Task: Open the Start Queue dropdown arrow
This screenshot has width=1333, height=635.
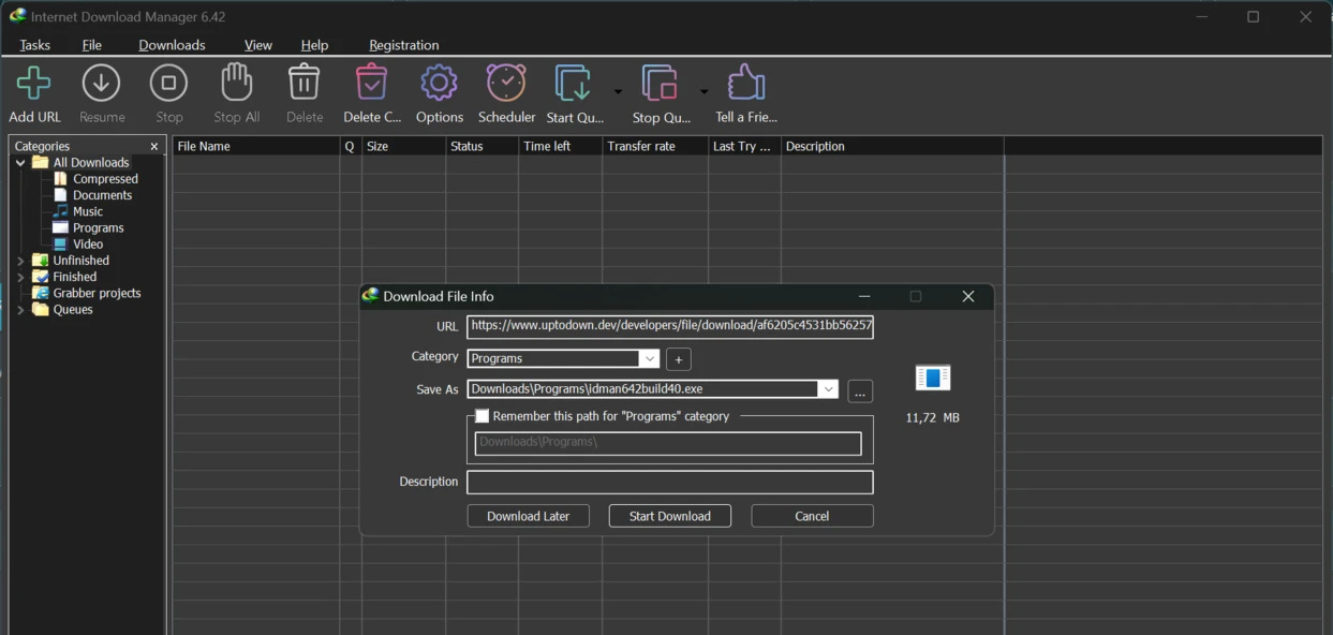Action: point(618,92)
